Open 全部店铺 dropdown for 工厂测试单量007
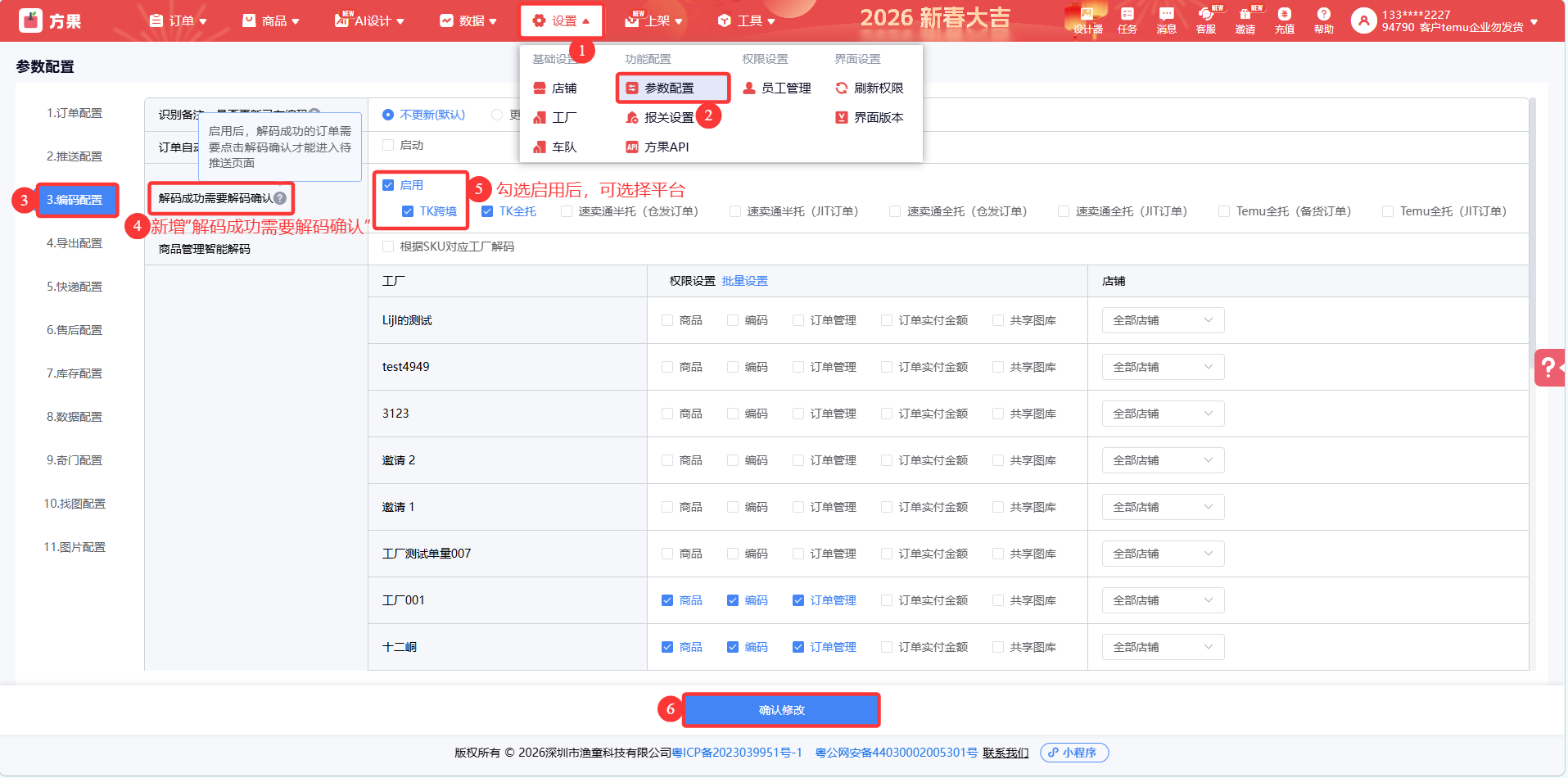Image resolution: width=1568 pixels, height=778 pixels. pyautogui.click(x=1163, y=554)
